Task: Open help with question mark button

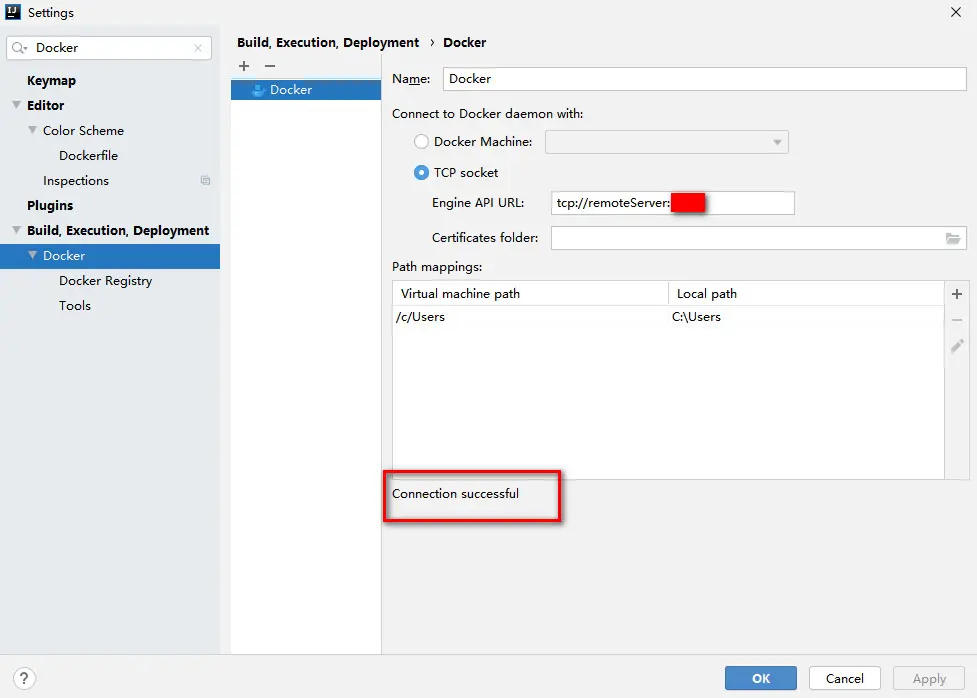Action: [24, 678]
